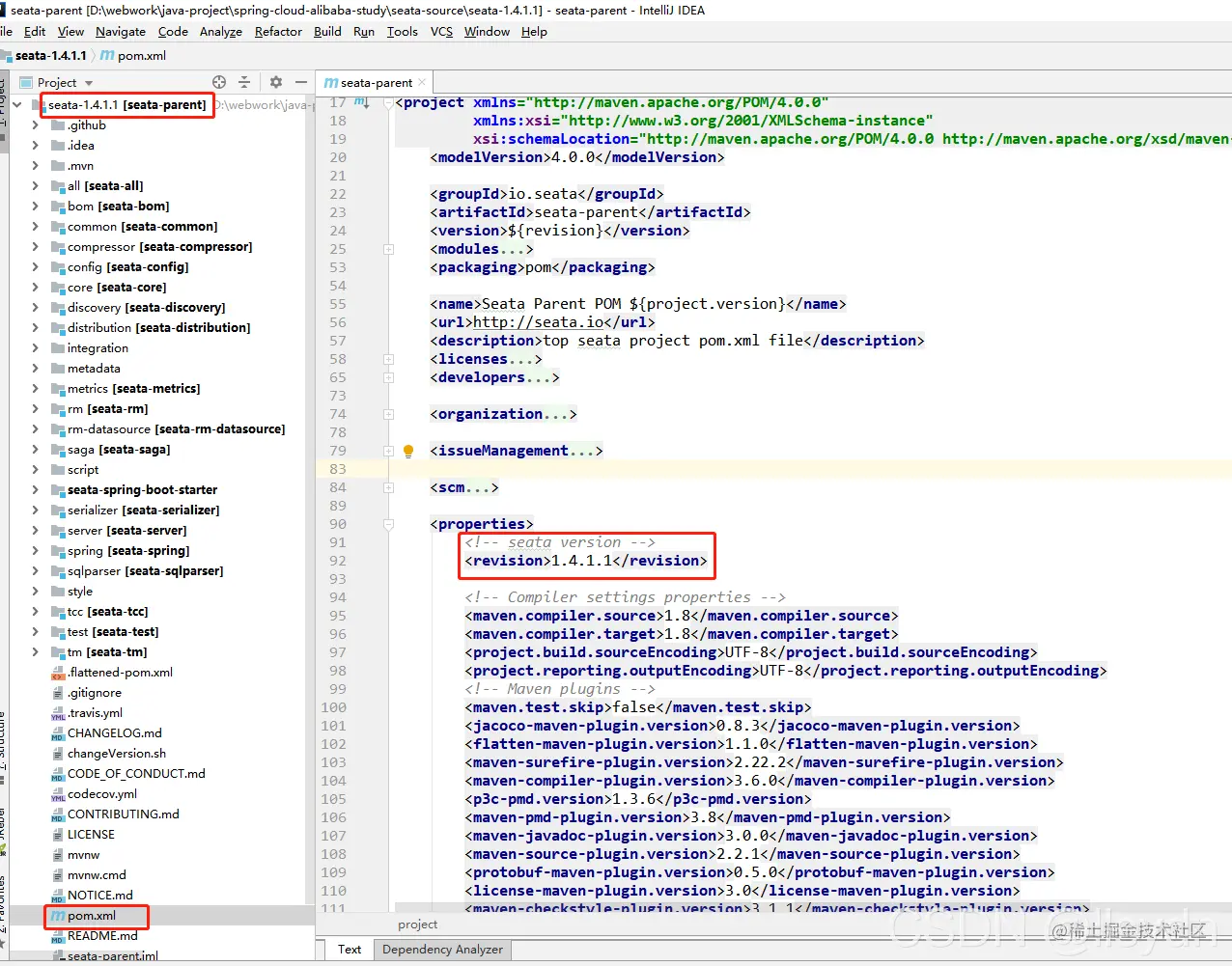Open the VCS menu

pyautogui.click(x=441, y=32)
